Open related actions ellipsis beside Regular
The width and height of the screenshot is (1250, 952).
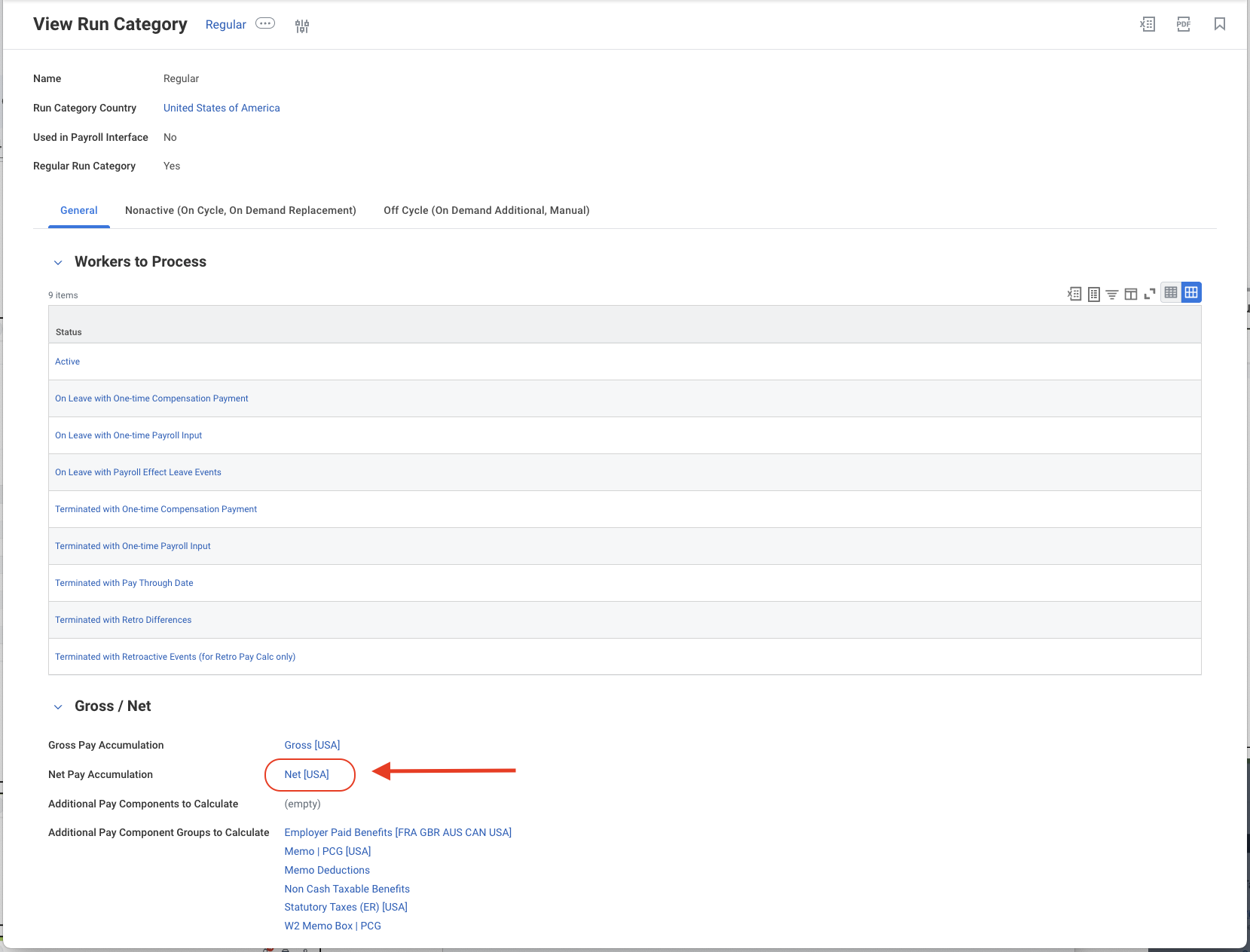click(265, 23)
